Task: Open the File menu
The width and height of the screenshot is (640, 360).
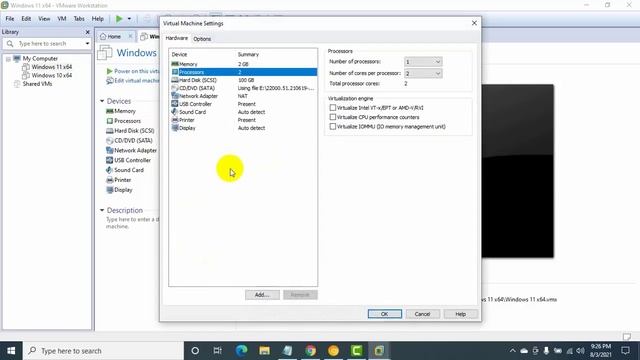Action: point(10,19)
